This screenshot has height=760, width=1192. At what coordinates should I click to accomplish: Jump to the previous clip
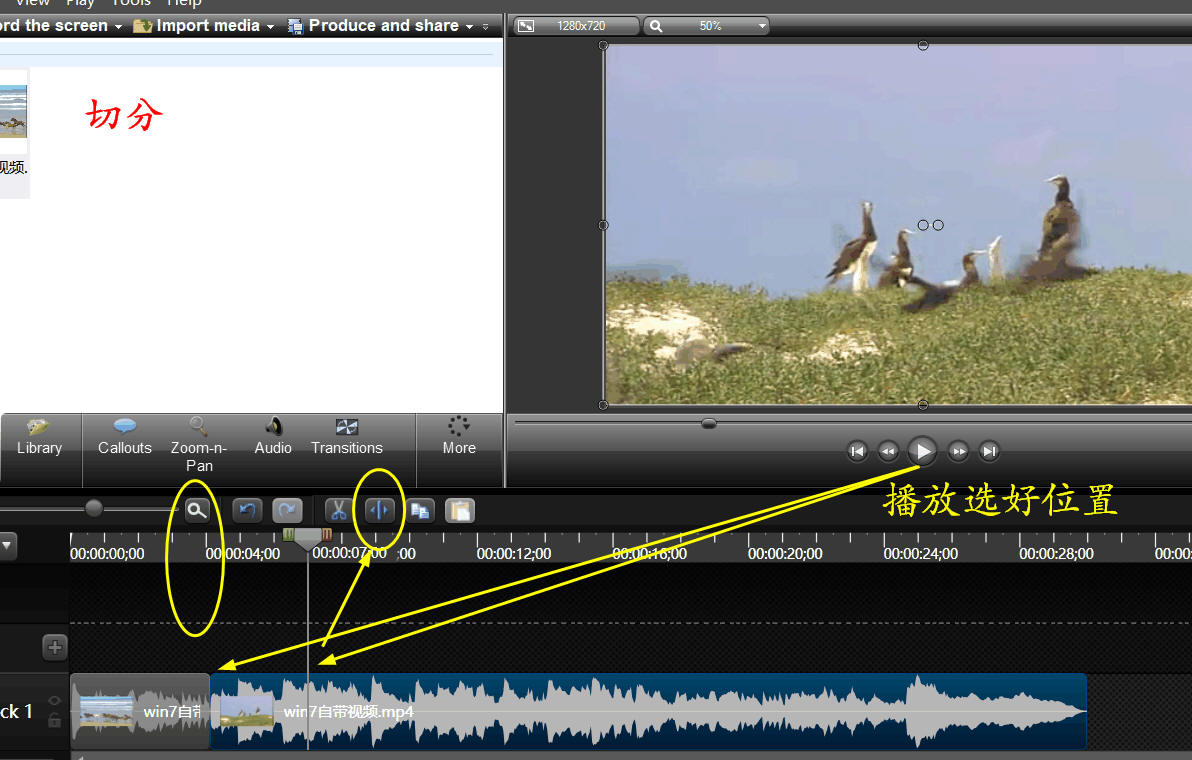857,451
